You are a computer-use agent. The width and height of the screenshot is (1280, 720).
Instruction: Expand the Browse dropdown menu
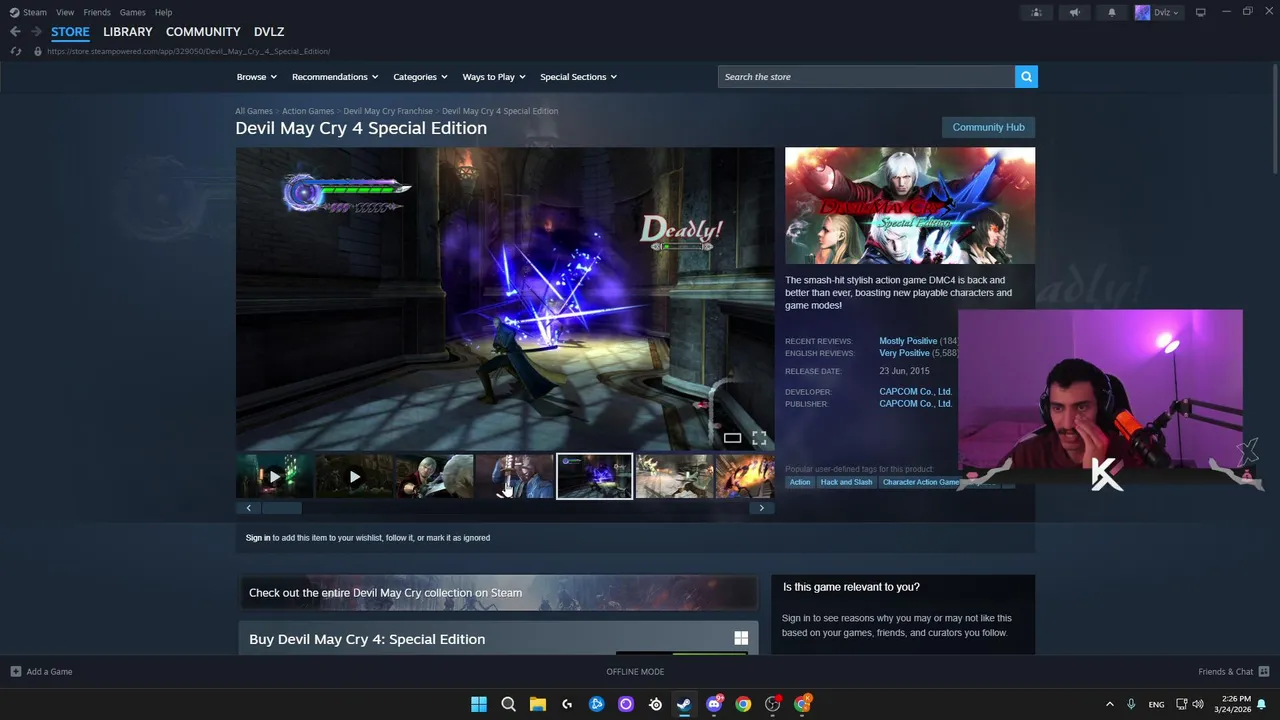click(257, 77)
